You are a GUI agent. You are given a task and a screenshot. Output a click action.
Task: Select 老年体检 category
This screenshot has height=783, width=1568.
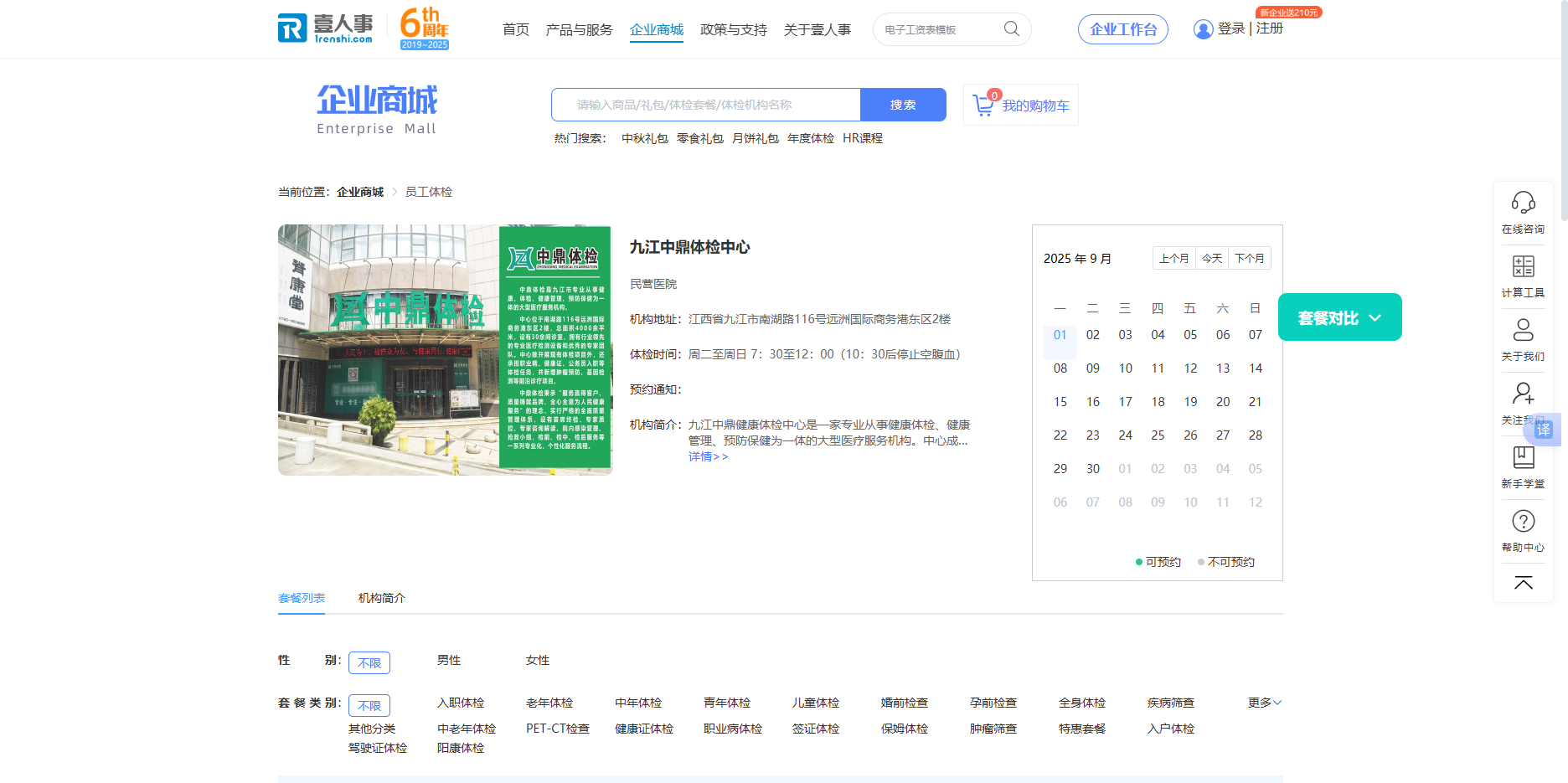pyautogui.click(x=549, y=703)
